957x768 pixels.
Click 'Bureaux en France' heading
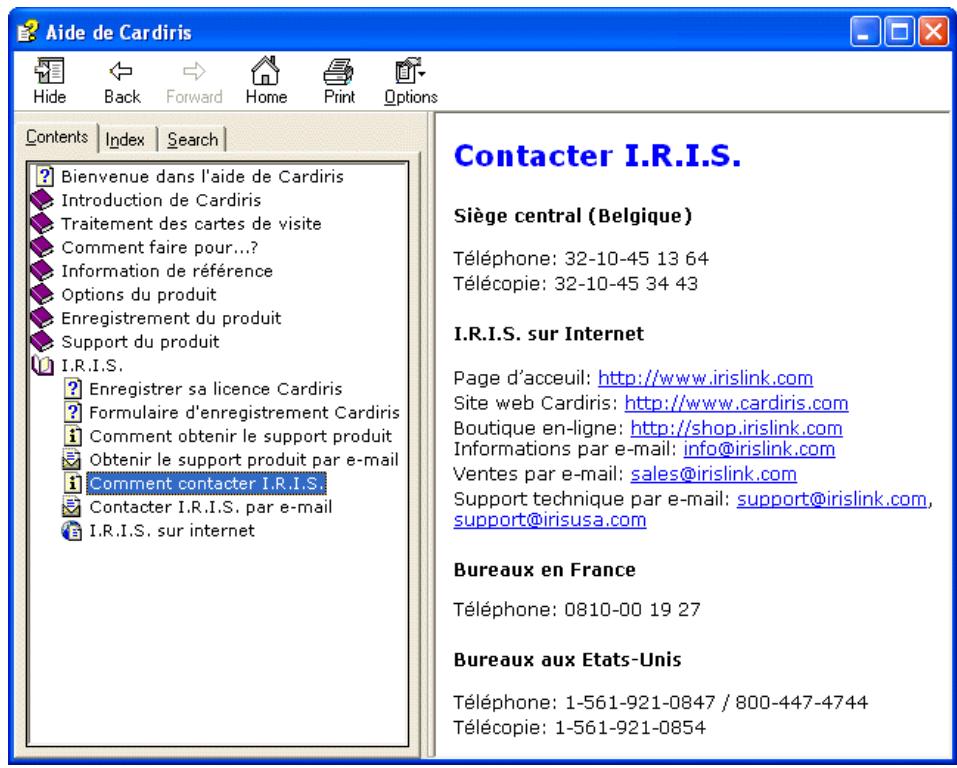[544, 570]
